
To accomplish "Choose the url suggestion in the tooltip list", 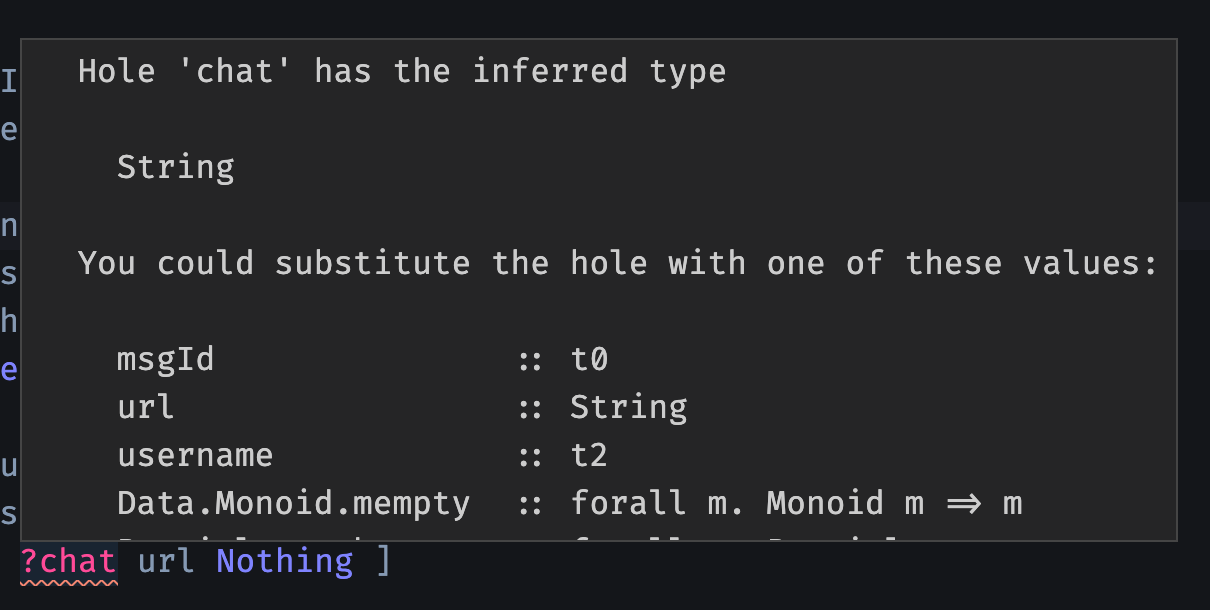I will (x=146, y=407).
